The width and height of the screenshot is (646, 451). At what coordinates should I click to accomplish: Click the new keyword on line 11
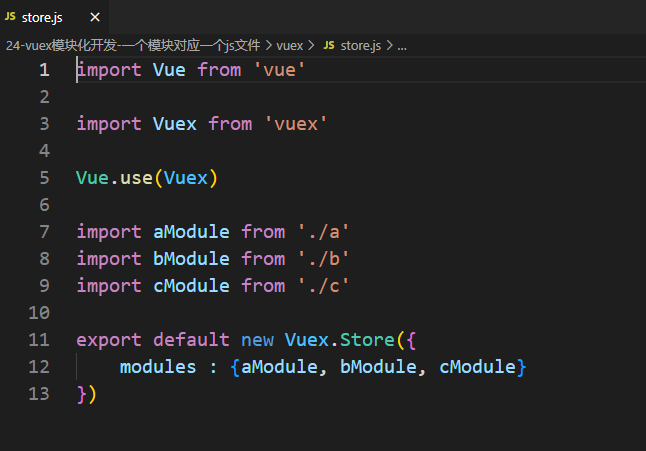257,340
